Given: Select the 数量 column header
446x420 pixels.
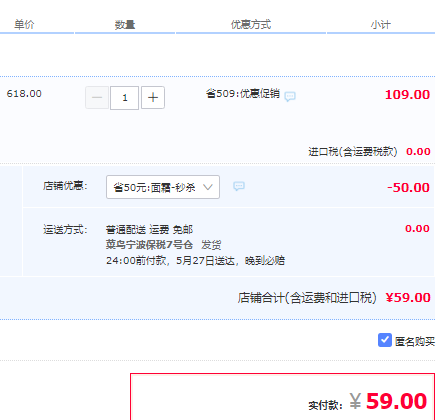Looking at the screenshot, I should pyautogui.click(x=125, y=24).
